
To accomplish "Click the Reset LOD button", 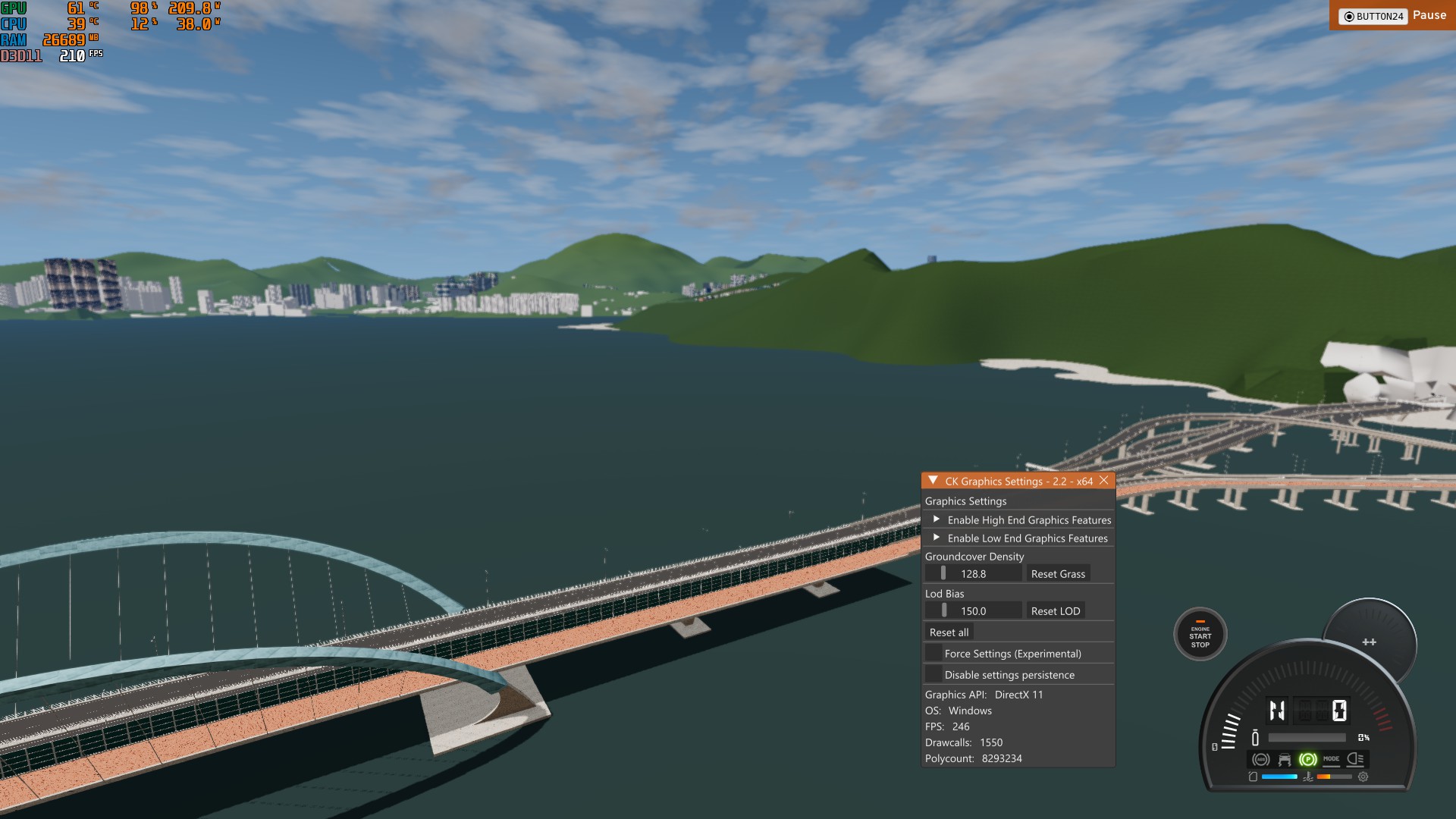I will (x=1055, y=611).
